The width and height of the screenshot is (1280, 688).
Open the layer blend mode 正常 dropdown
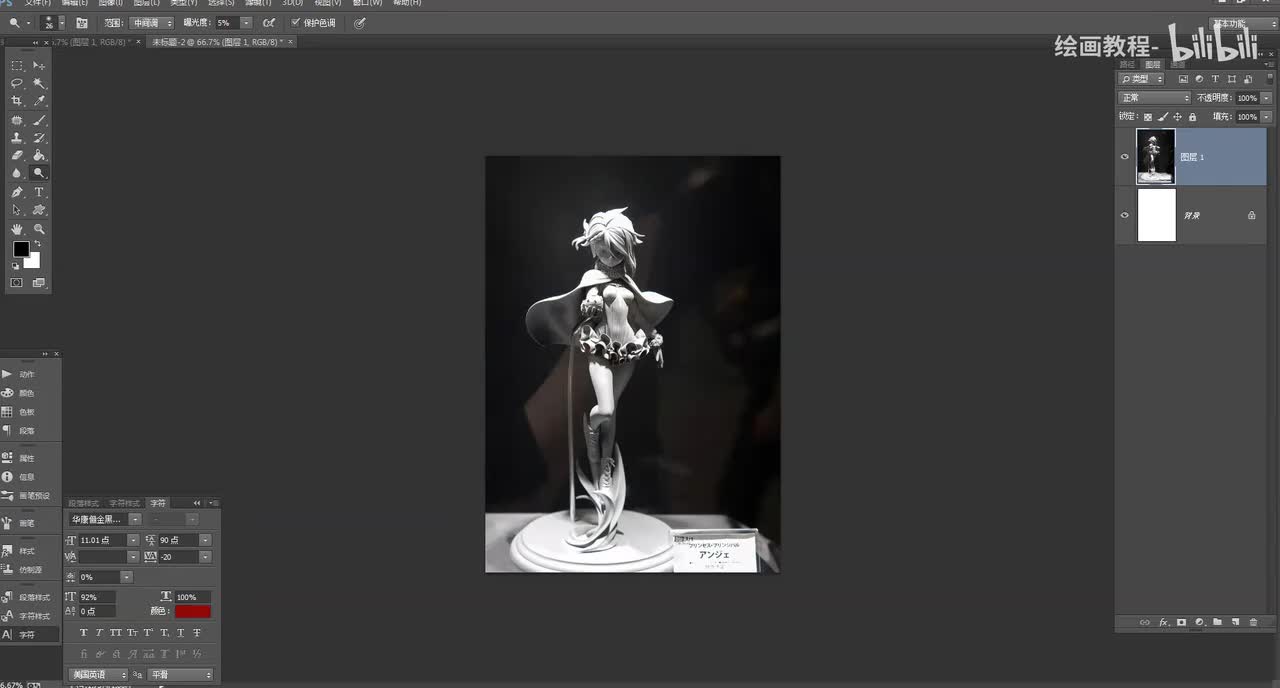click(x=1154, y=98)
